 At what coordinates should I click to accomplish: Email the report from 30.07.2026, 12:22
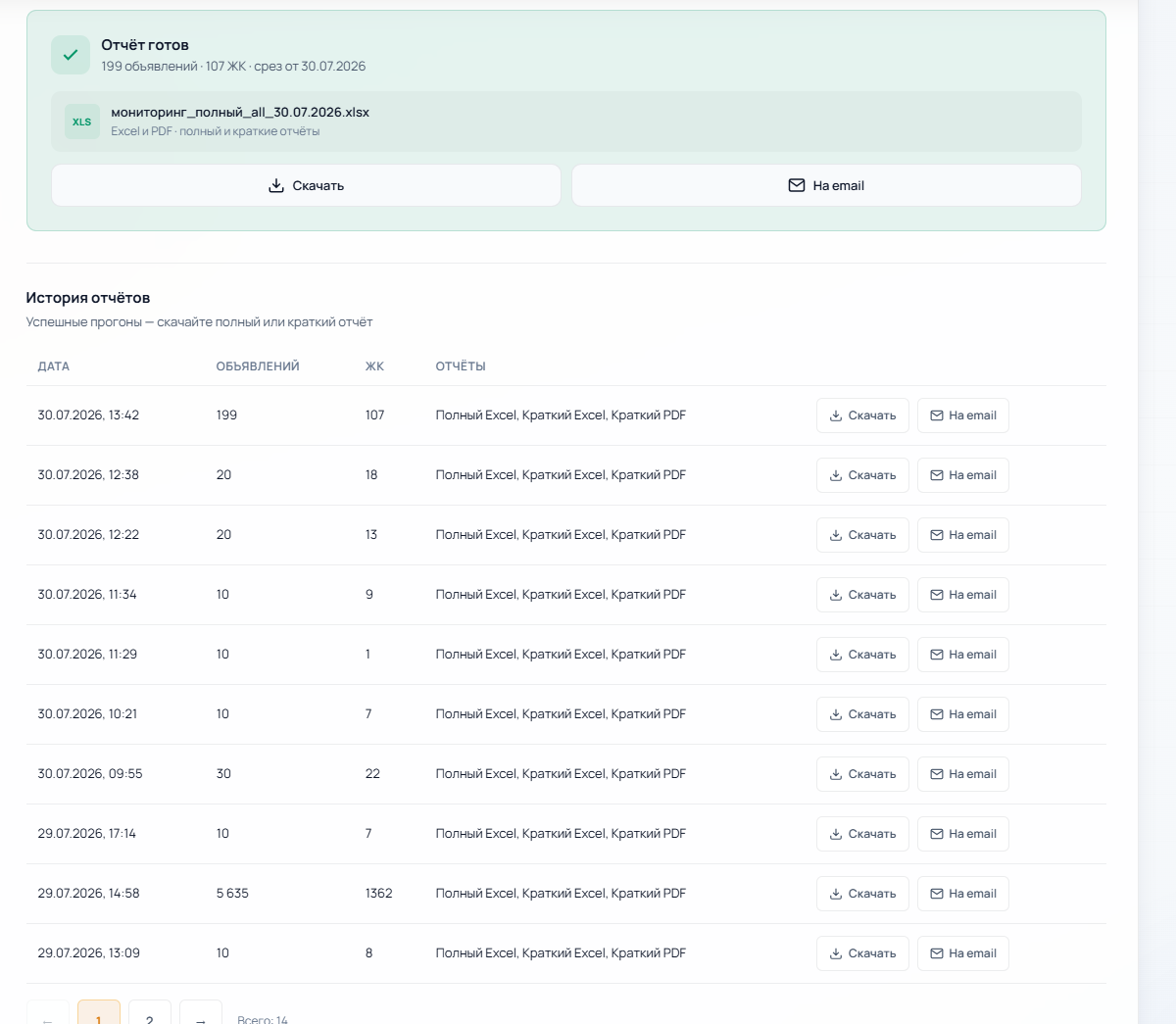[963, 535]
